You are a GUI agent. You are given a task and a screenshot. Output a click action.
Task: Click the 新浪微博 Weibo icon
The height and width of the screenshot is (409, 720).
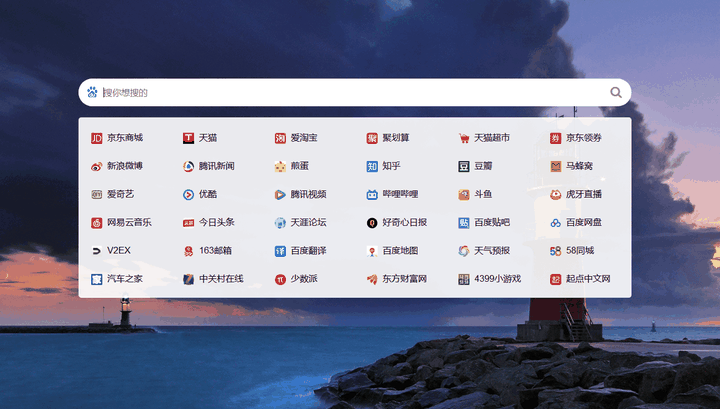[x=96, y=166]
